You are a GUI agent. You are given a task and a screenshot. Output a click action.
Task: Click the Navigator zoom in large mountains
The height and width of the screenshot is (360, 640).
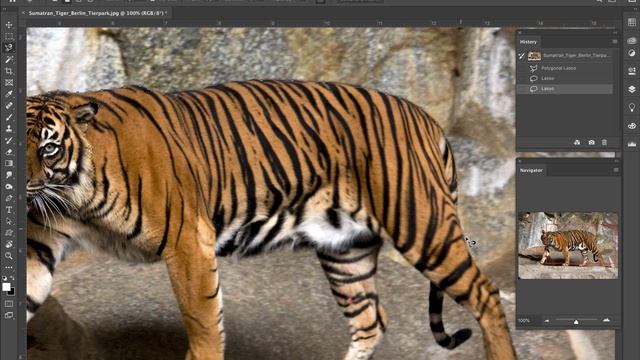click(x=607, y=321)
